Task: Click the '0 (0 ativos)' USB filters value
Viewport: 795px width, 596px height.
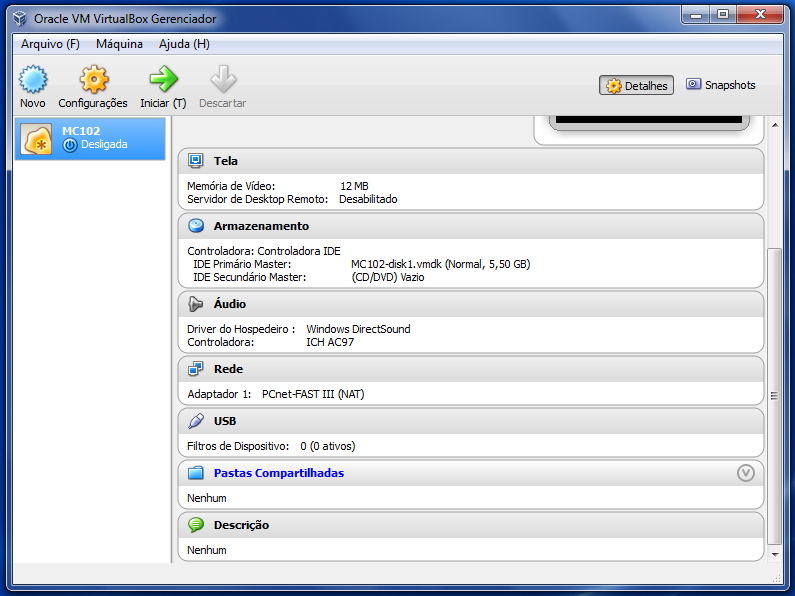Action: 328,446
